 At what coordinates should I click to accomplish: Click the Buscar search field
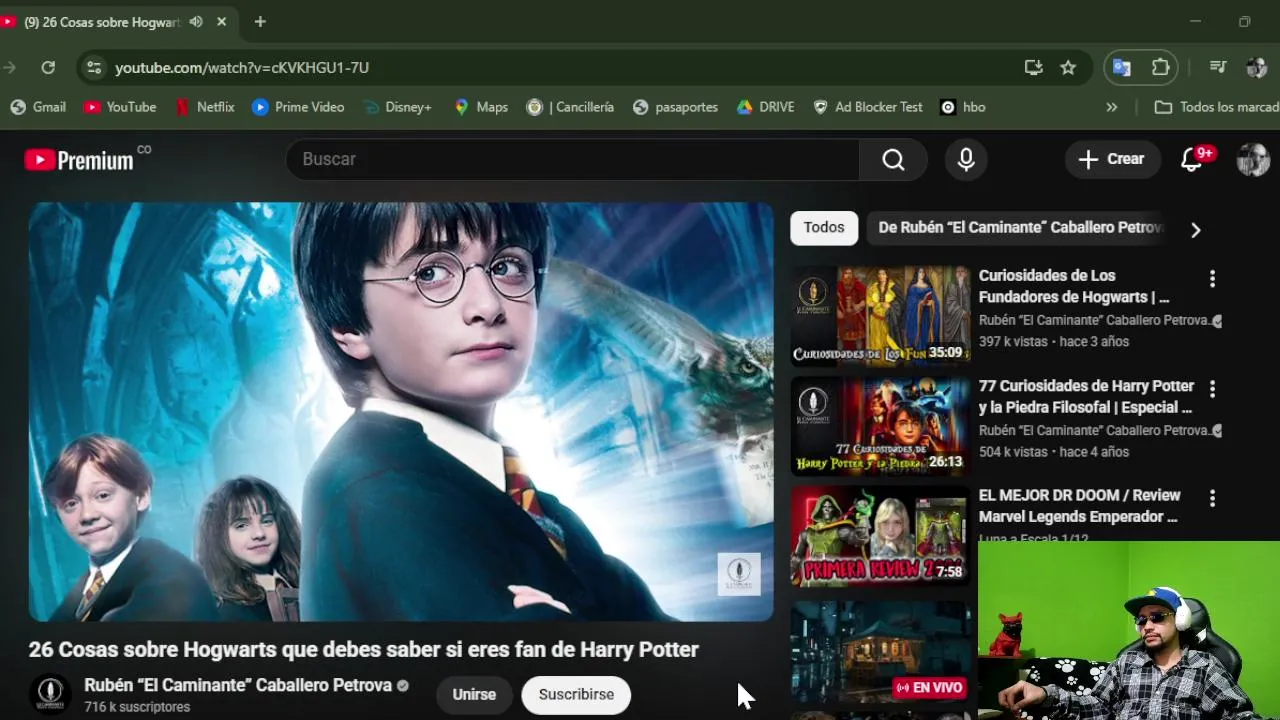pyautogui.click(x=572, y=159)
